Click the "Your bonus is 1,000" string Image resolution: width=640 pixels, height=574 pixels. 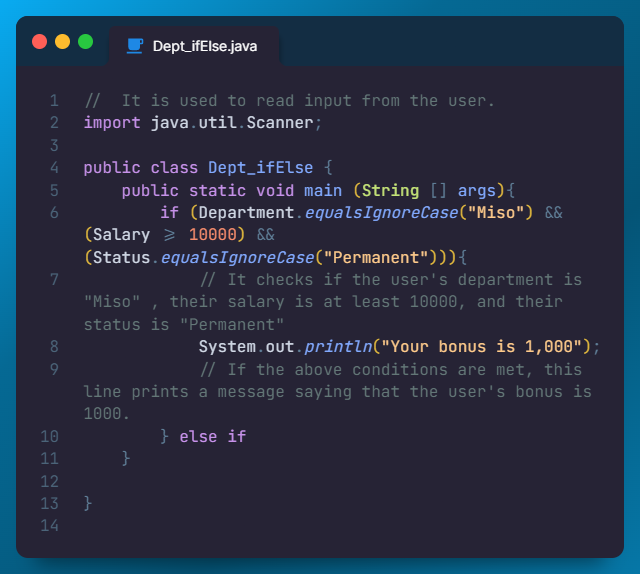point(481,347)
